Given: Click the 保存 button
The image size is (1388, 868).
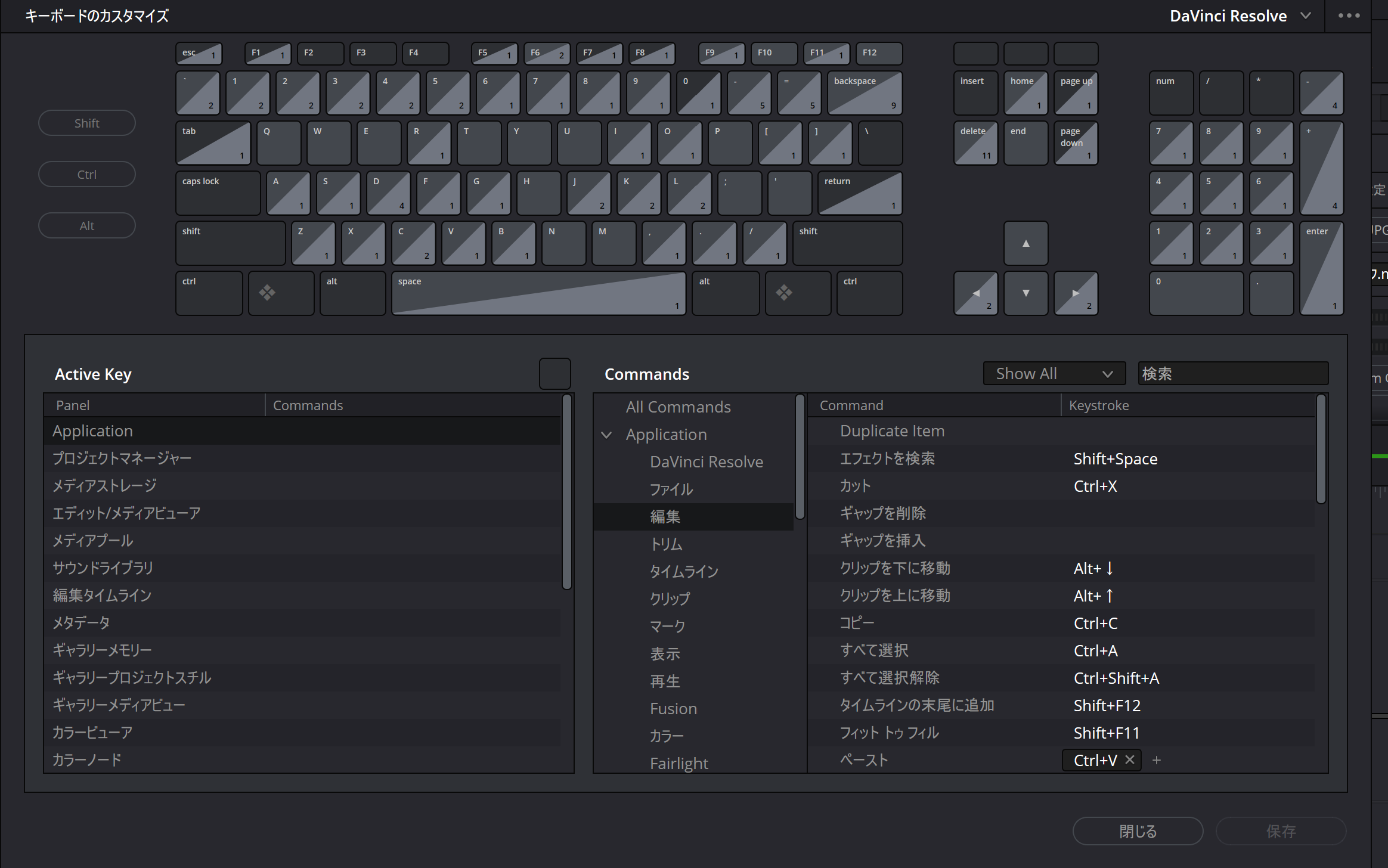Looking at the screenshot, I should pos(1281,831).
